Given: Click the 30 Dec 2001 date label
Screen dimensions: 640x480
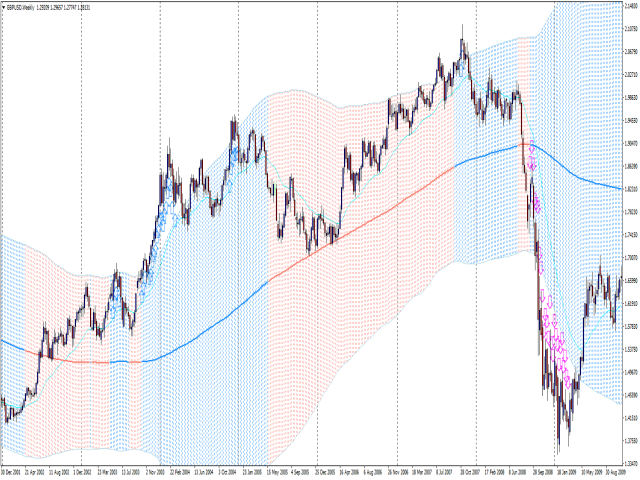Looking at the screenshot, I should [x=11, y=472].
